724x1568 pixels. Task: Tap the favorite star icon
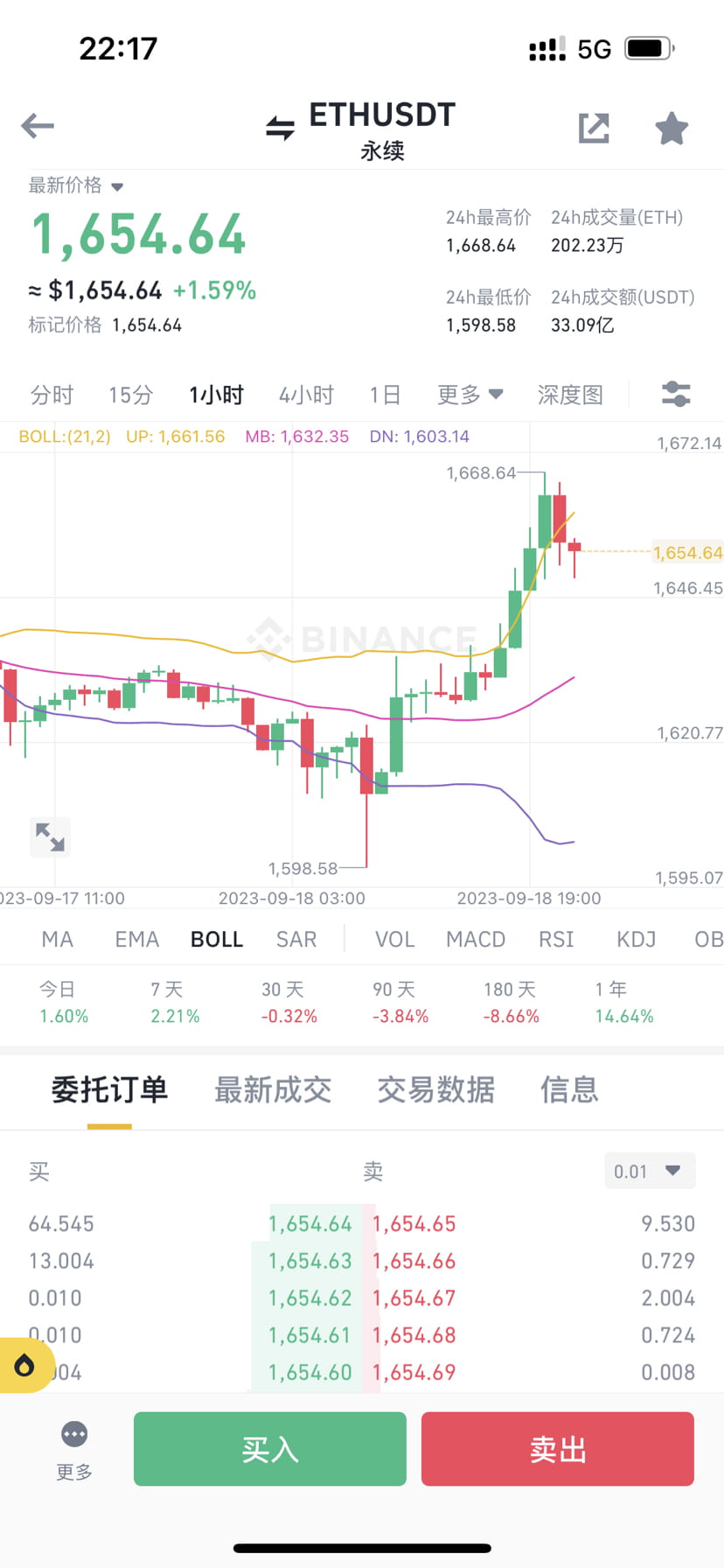[672, 128]
